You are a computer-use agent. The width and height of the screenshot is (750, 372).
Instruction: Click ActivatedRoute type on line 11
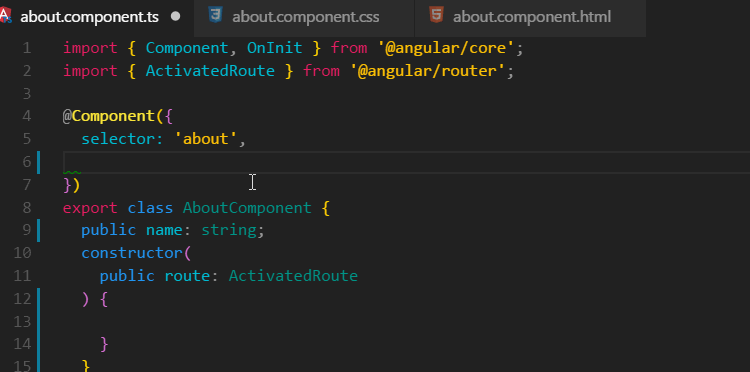tap(293, 276)
